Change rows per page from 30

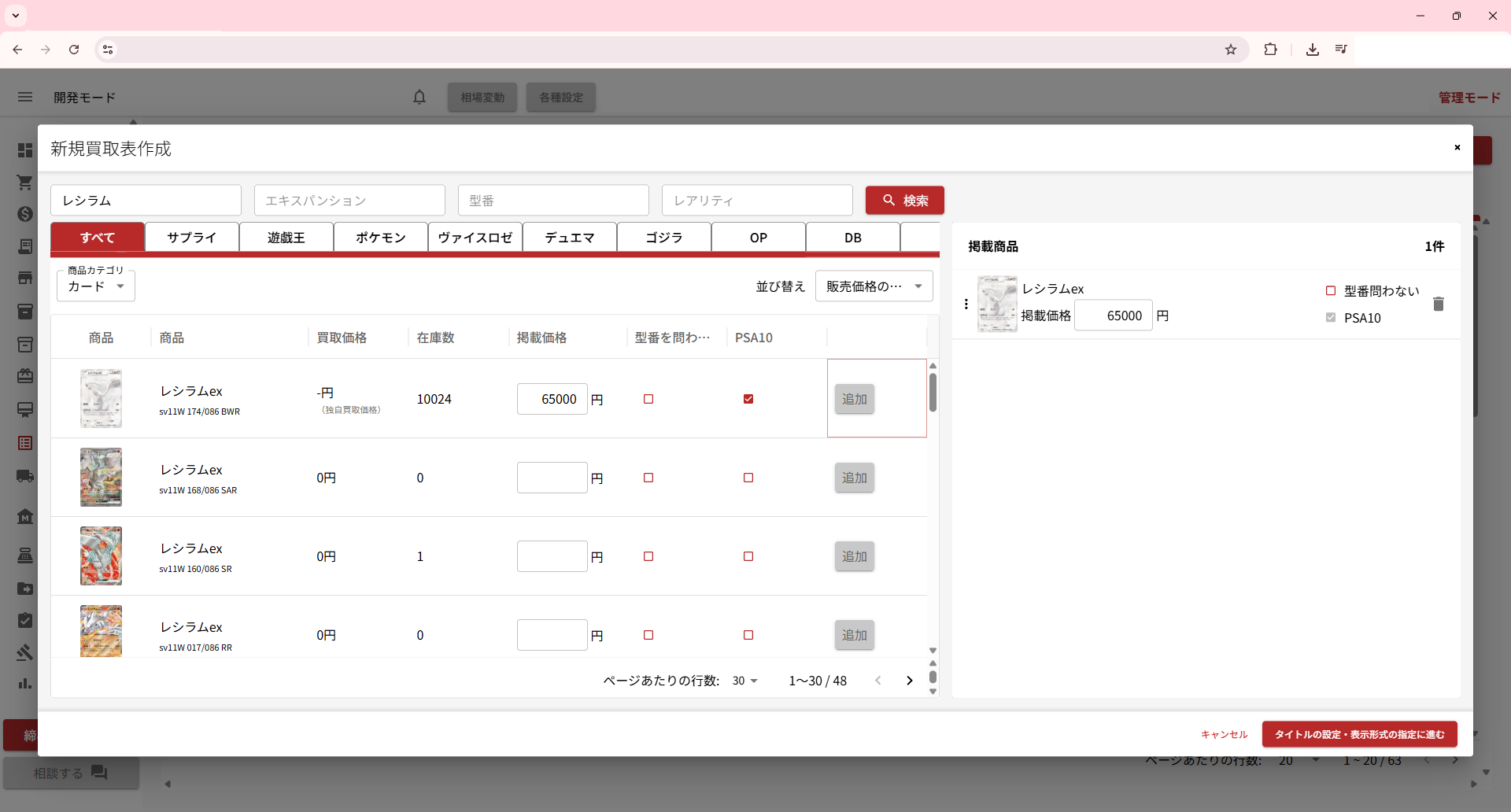coord(744,681)
